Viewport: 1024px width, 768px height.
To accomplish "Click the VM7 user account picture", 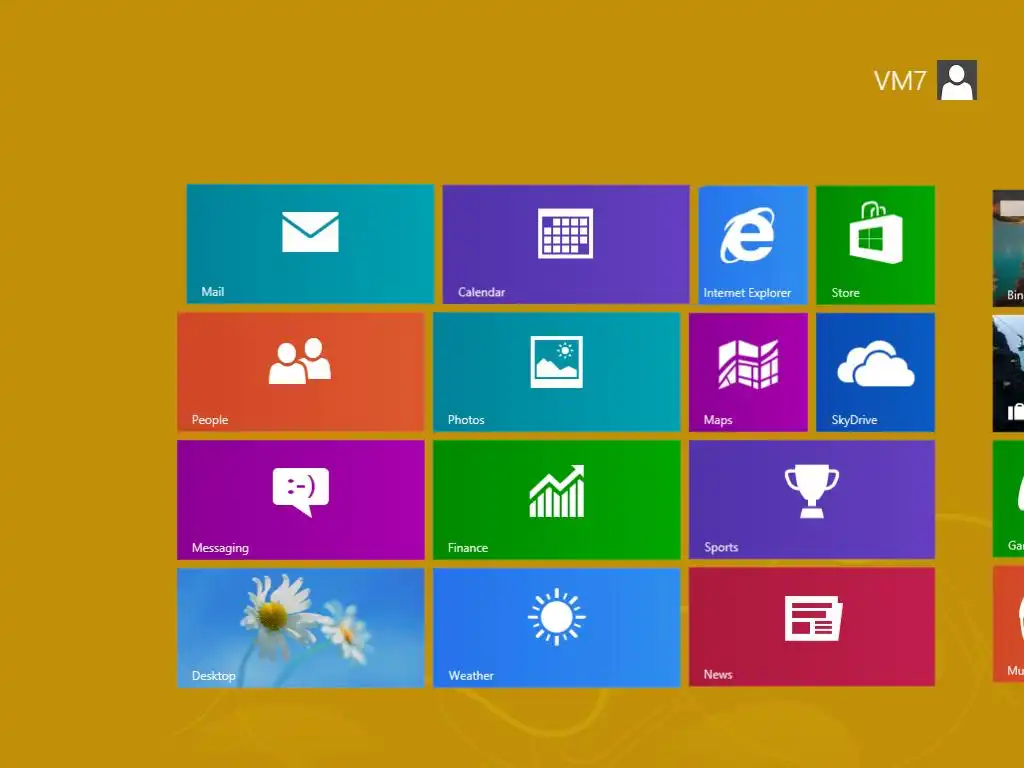I will 957,80.
